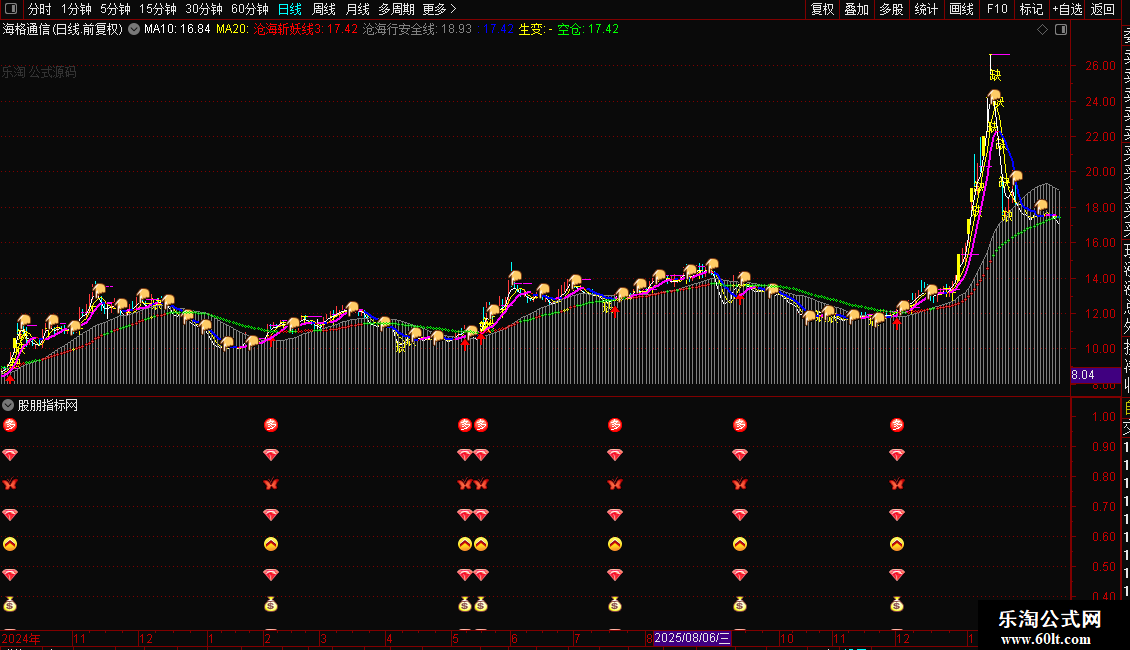Screen dimensions: 1130x650
Task: Click the rightmost yellow up-arrow signal icon
Action: 896,544
